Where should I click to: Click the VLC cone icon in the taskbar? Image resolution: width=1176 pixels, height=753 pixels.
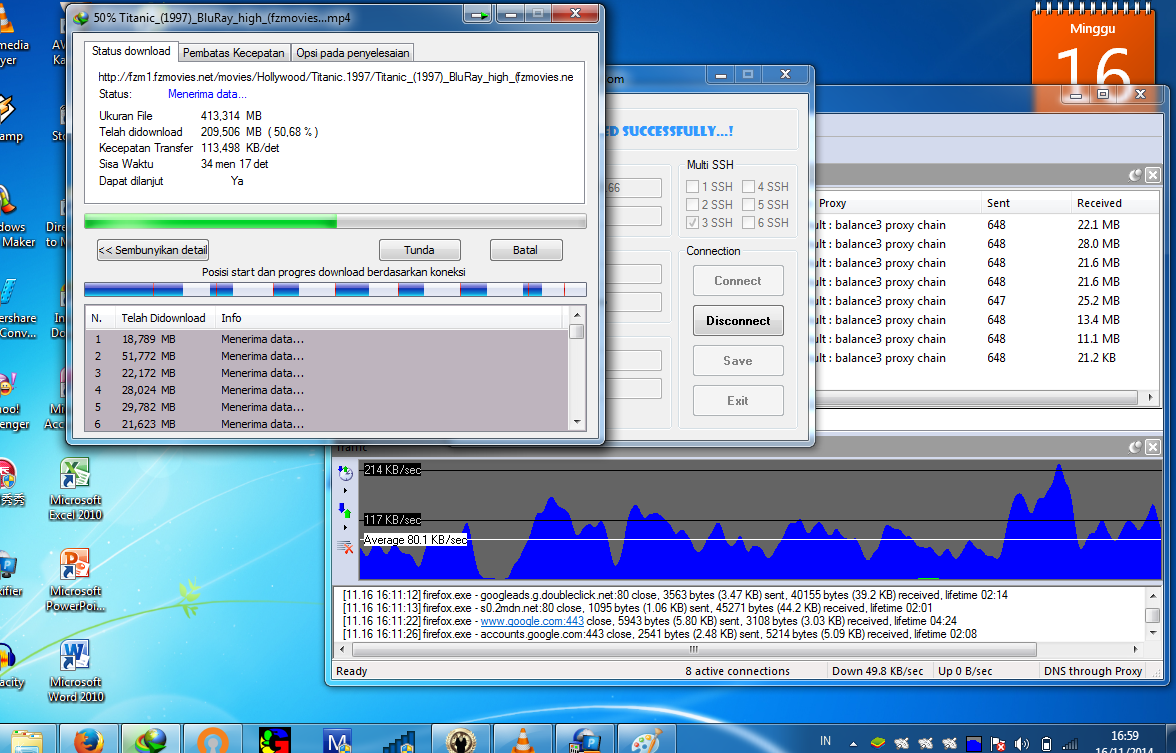pyautogui.click(x=523, y=741)
